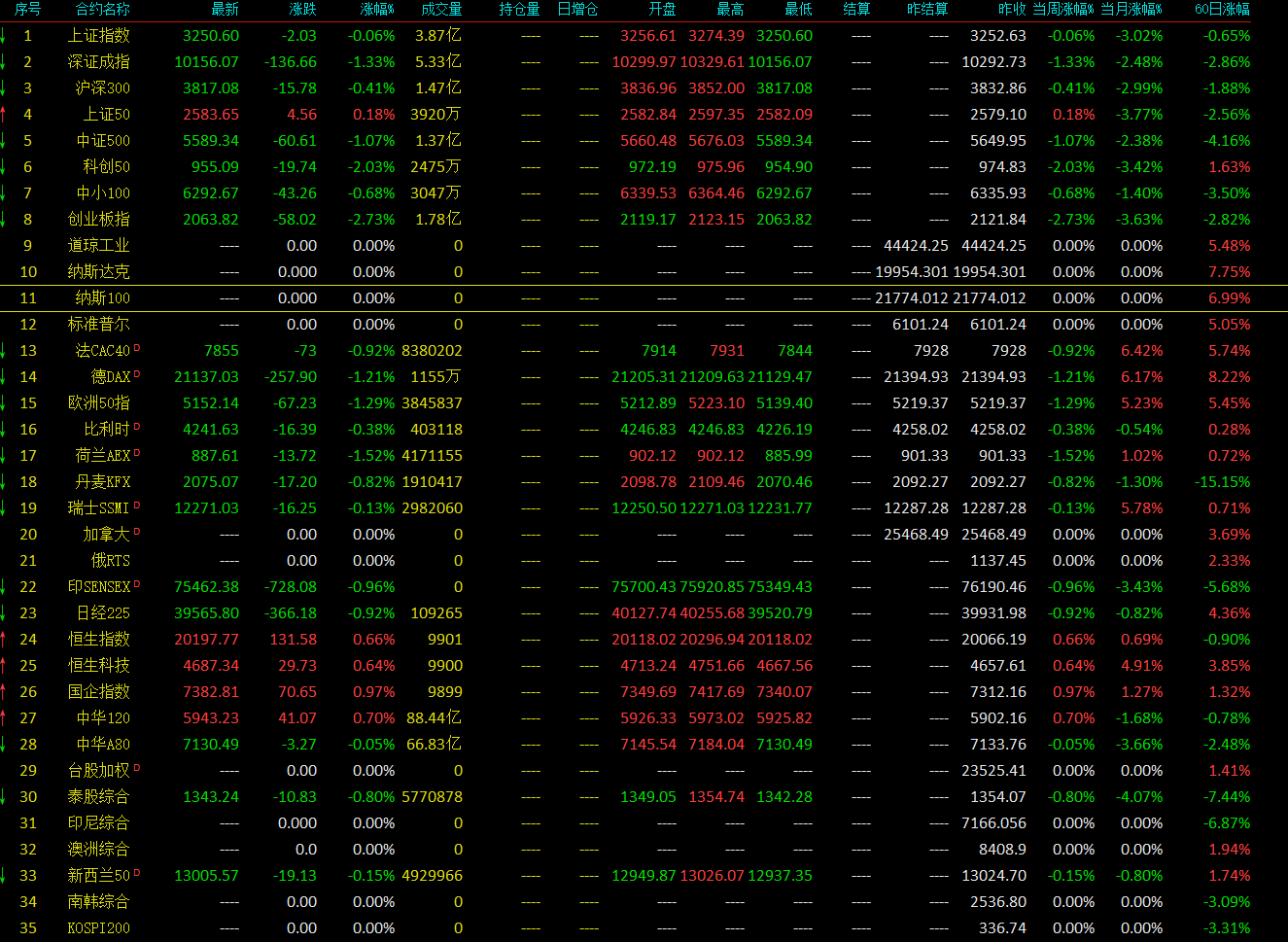This screenshot has height=942, width=1288.
Task: Select the 日经225 index name
Action: [103, 613]
